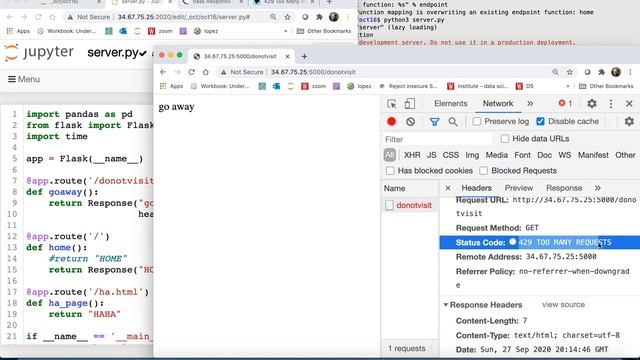Uncheck the Disable cache checkbox
The image size is (640, 360).
(540, 121)
